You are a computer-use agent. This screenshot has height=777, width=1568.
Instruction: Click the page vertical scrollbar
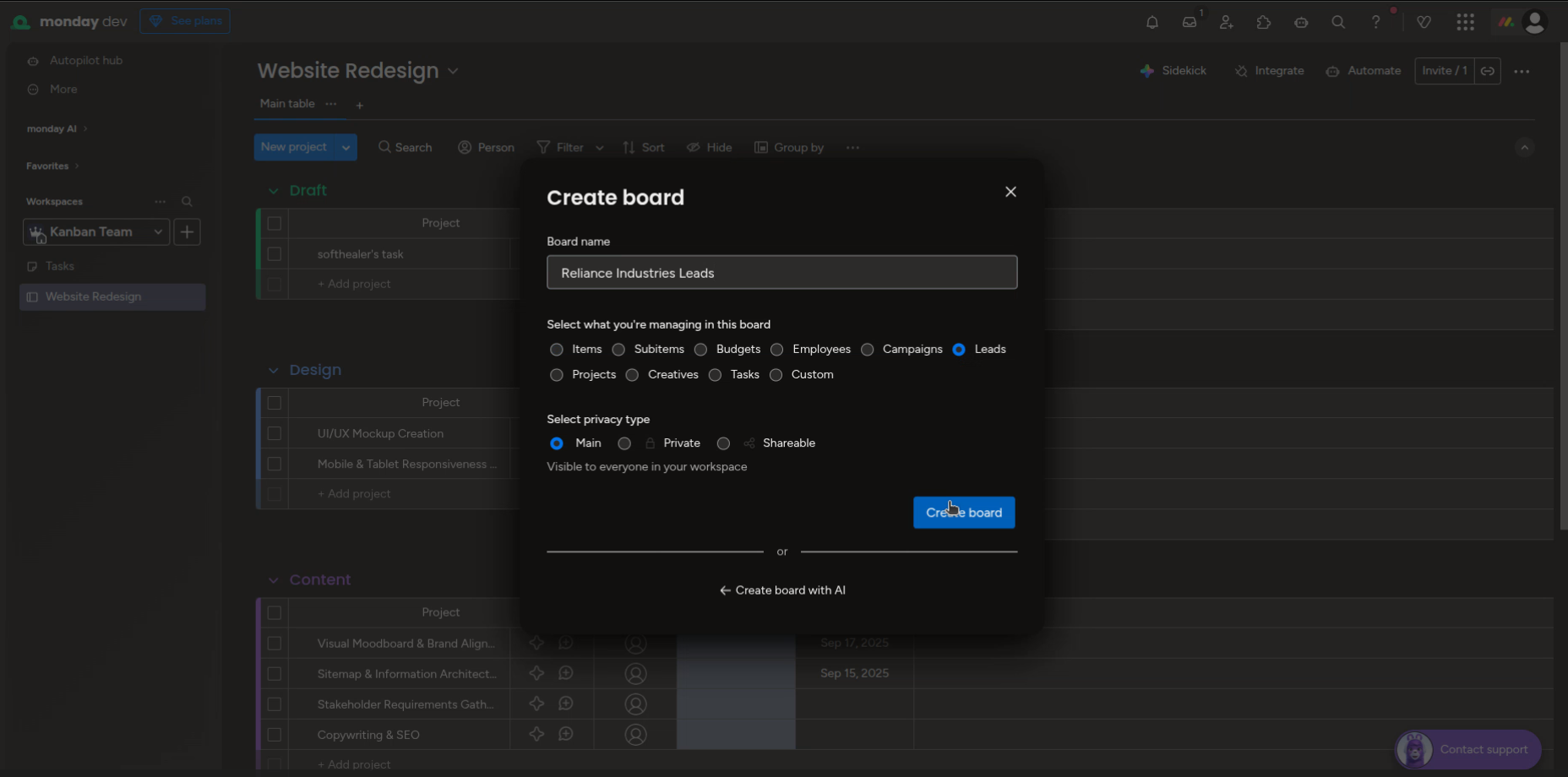[x=1563, y=287]
